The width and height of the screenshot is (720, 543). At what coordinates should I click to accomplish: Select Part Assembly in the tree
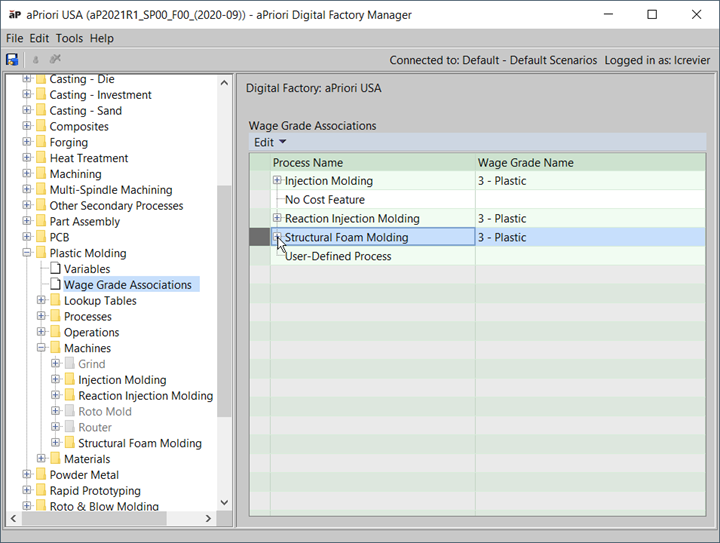tap(84, 222)
